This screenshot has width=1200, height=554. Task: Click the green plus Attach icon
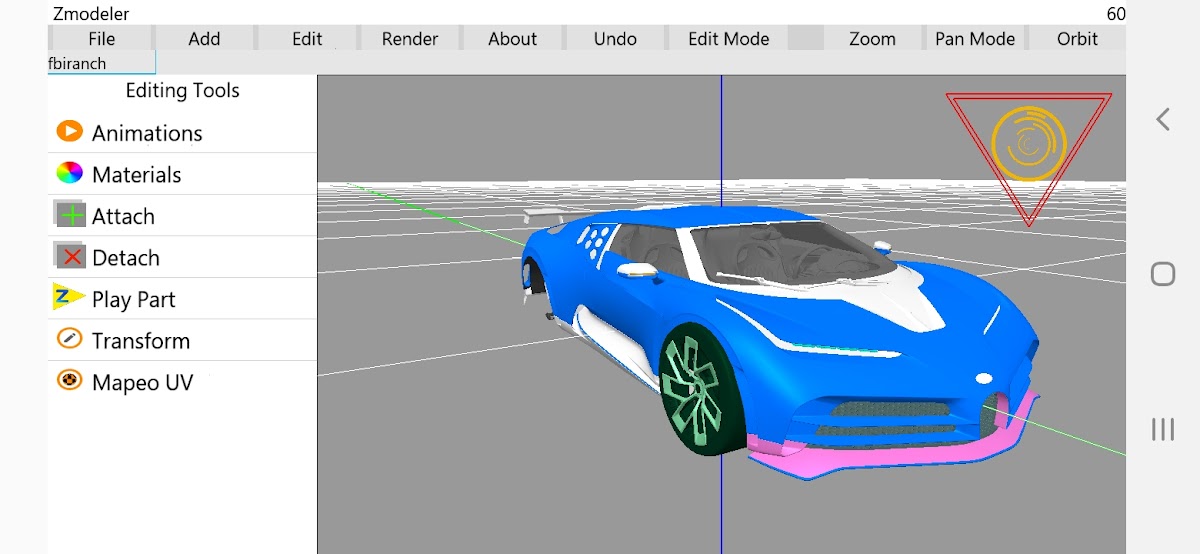70,215
